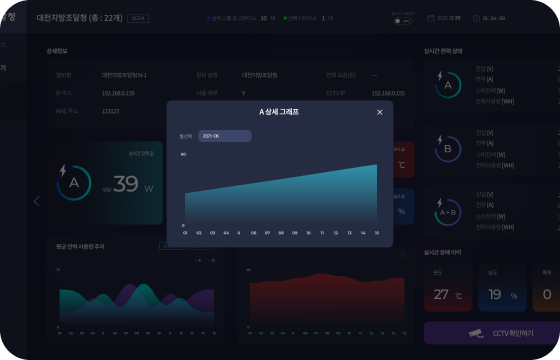The width and height of the screenshot is (560, 360).
Task: Click the time text in header
Action: coord(494,18)
